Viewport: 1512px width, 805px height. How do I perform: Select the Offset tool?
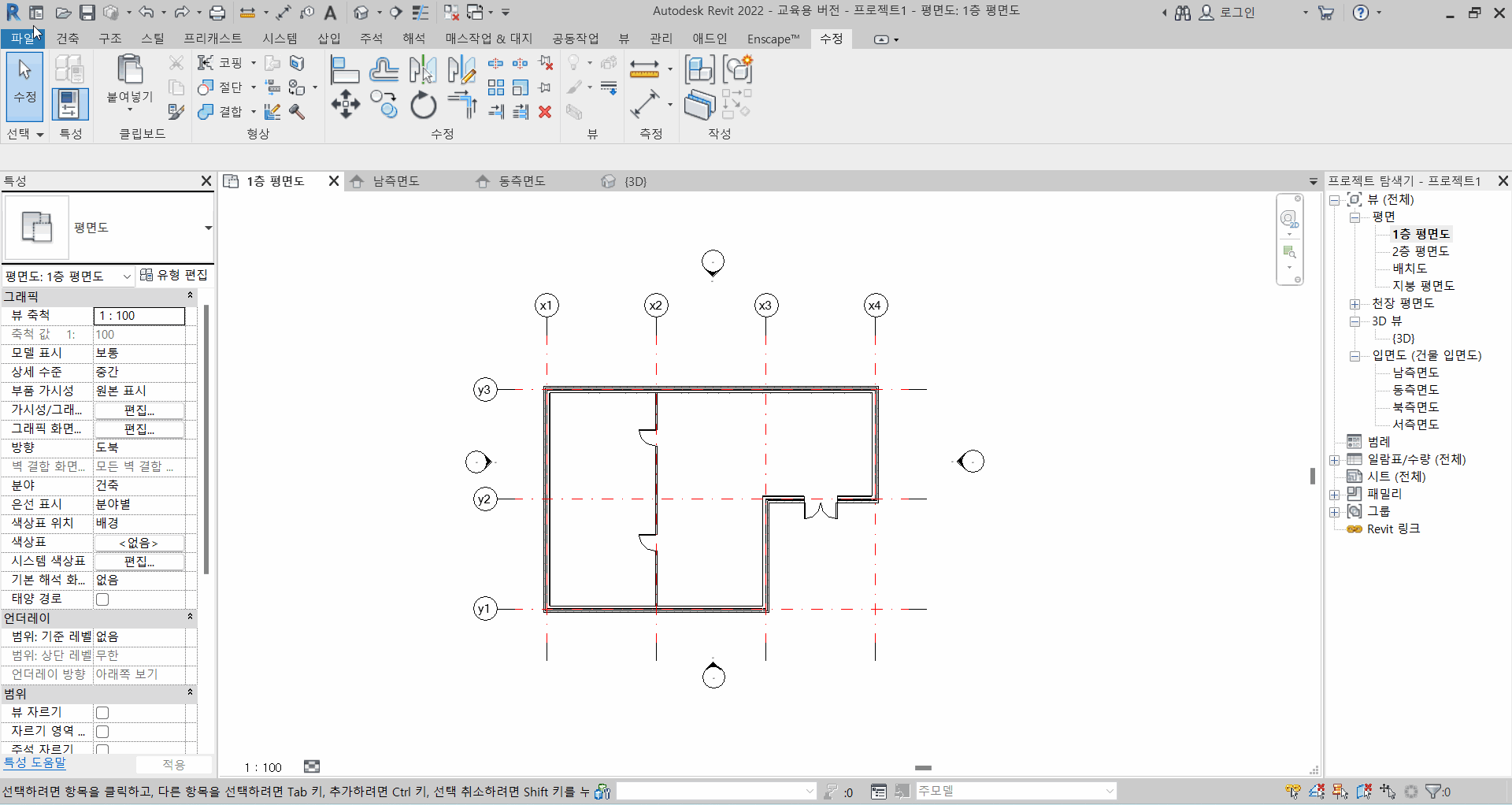point(384,70)
